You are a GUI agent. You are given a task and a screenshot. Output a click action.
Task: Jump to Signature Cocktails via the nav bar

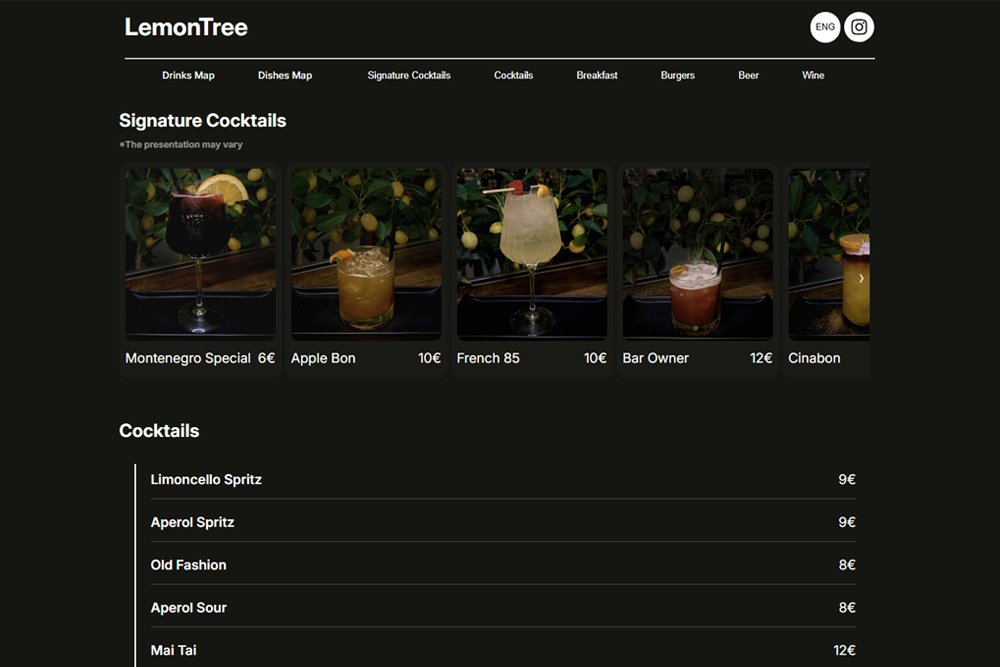click(409, 75)
